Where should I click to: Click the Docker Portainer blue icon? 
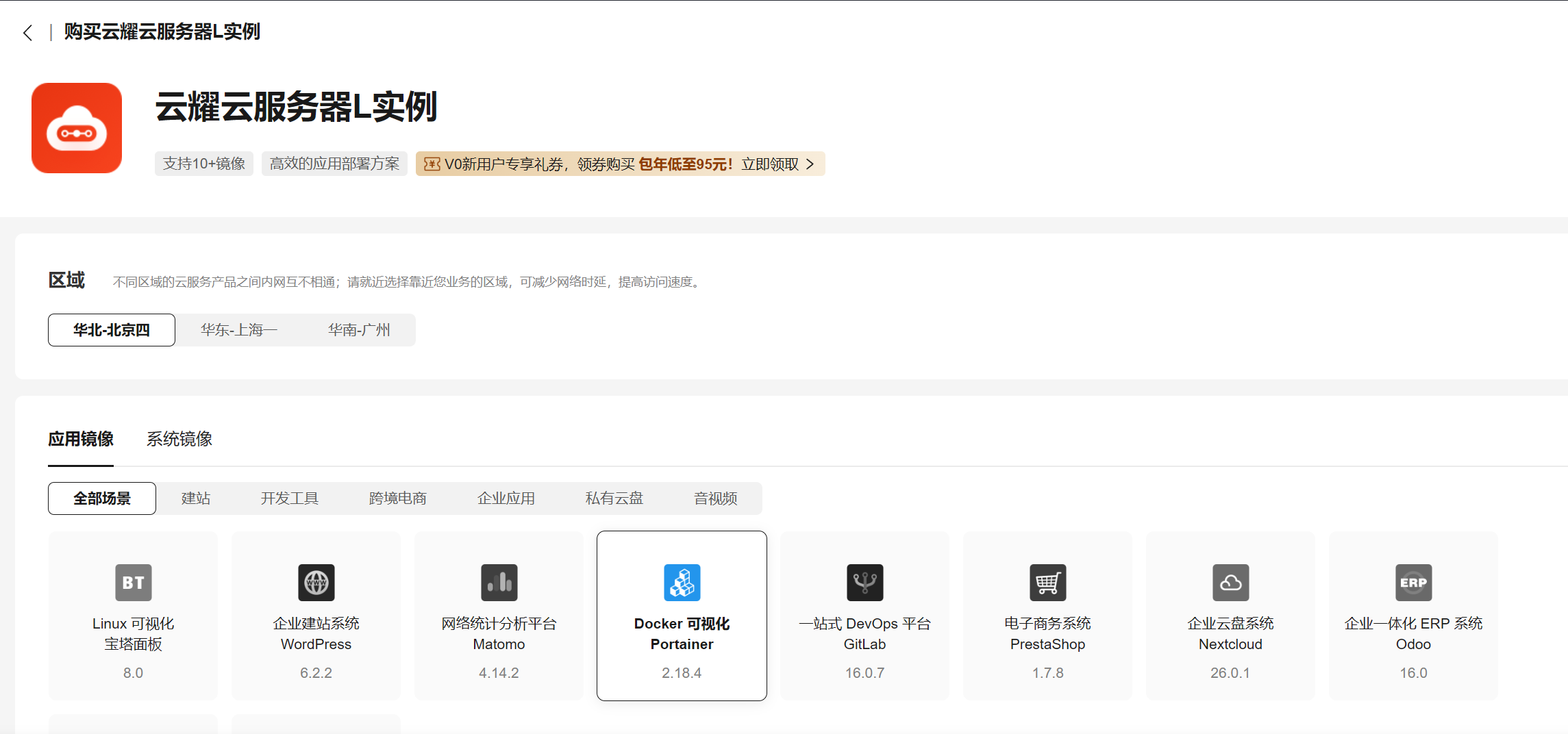[x=682, y=583]
